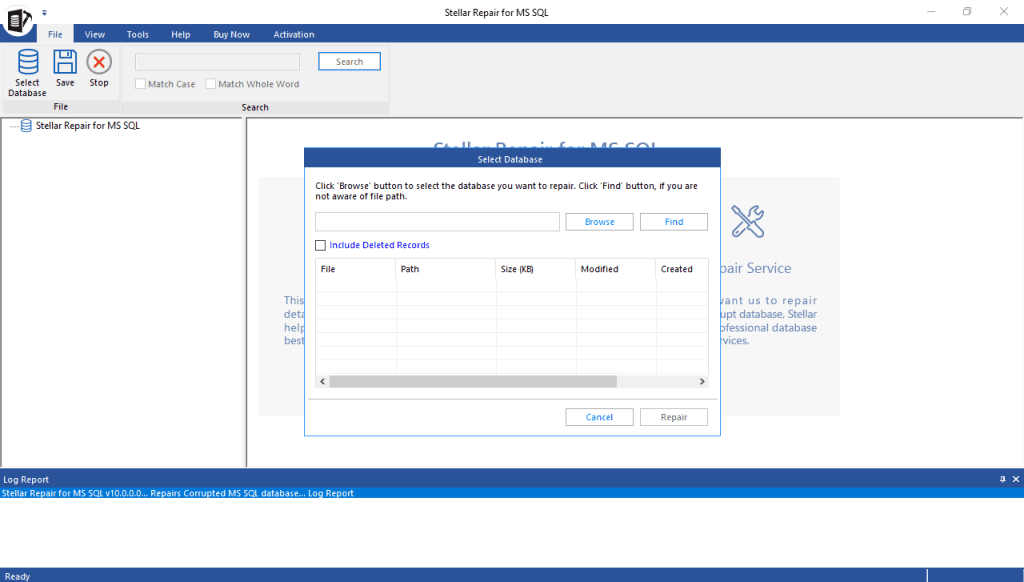The height and width of the screenshot is (582, 1024).
Task: Open the Activation tab
Action: (293, 33)
